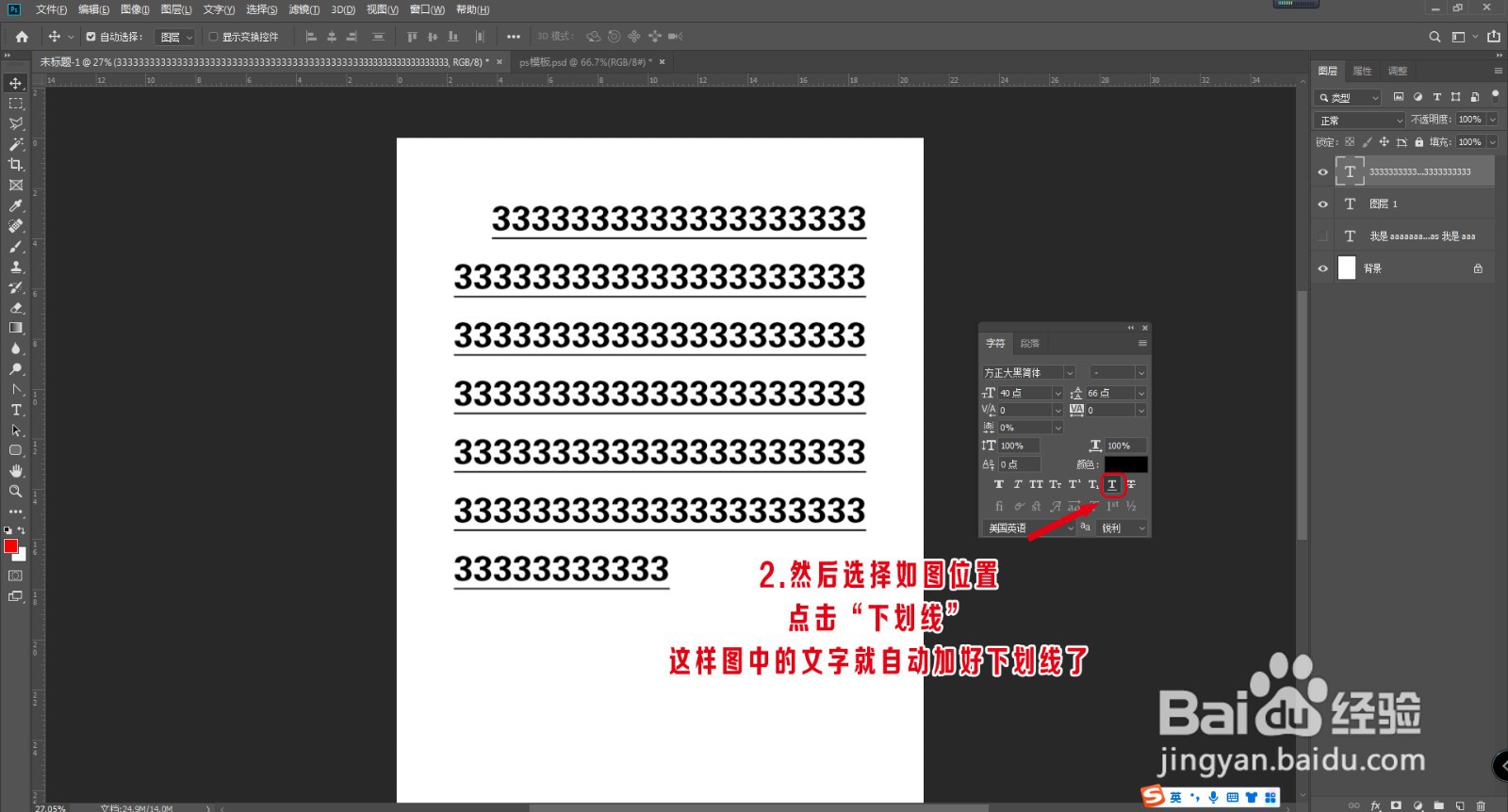
Task: Click the options bar three-dots more button
Action: tap(514, 37)
